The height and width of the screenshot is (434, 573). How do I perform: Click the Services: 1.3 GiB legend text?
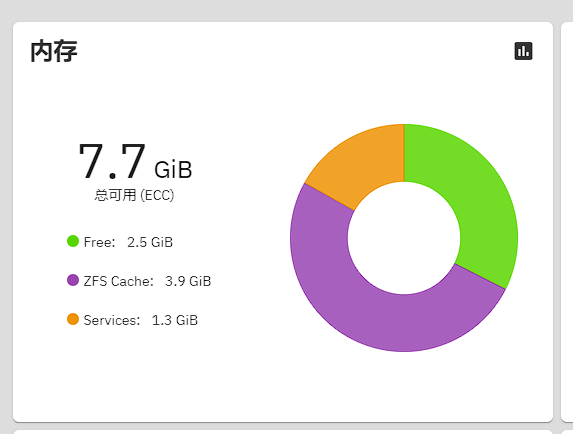coord(141,320)
